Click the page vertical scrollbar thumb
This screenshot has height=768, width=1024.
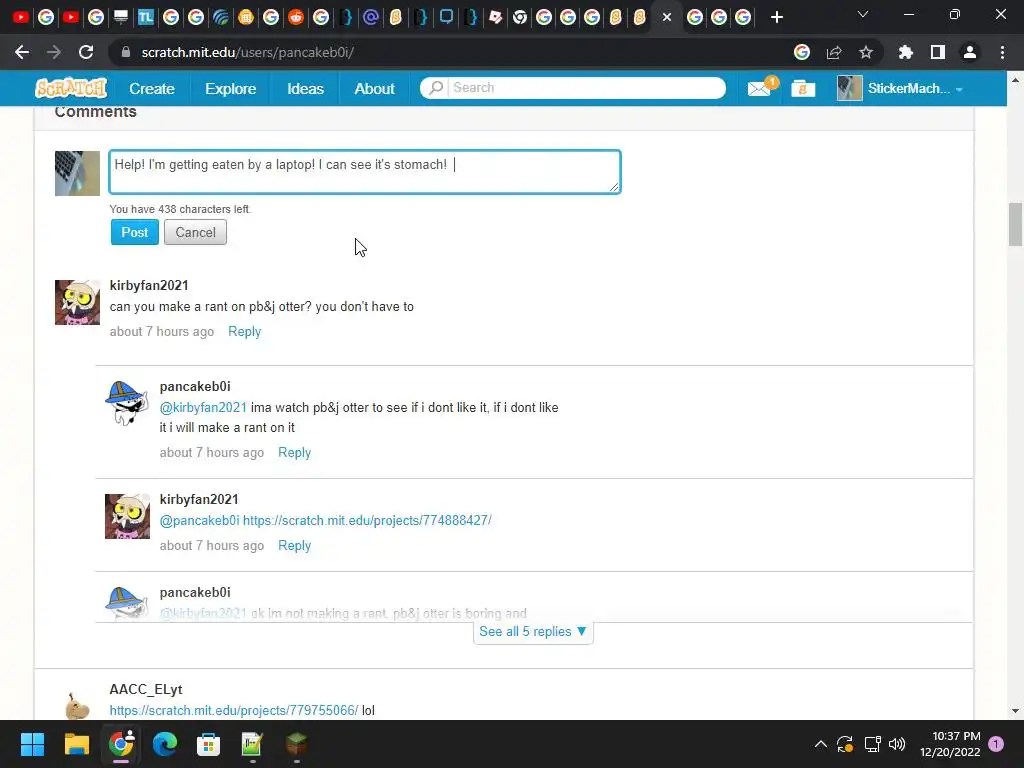(1015, 224)
